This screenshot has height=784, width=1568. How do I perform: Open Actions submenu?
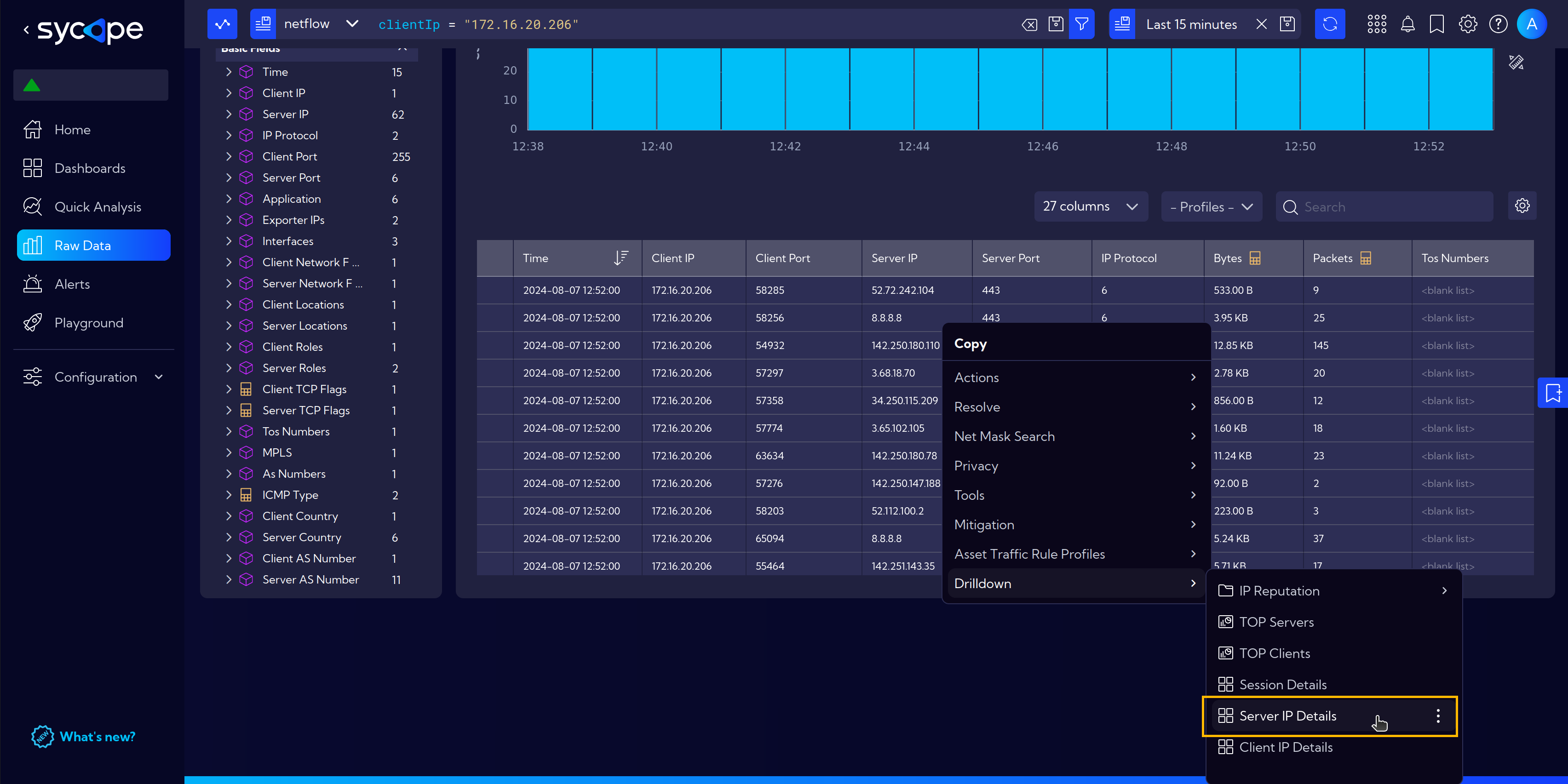point(1075,378)
